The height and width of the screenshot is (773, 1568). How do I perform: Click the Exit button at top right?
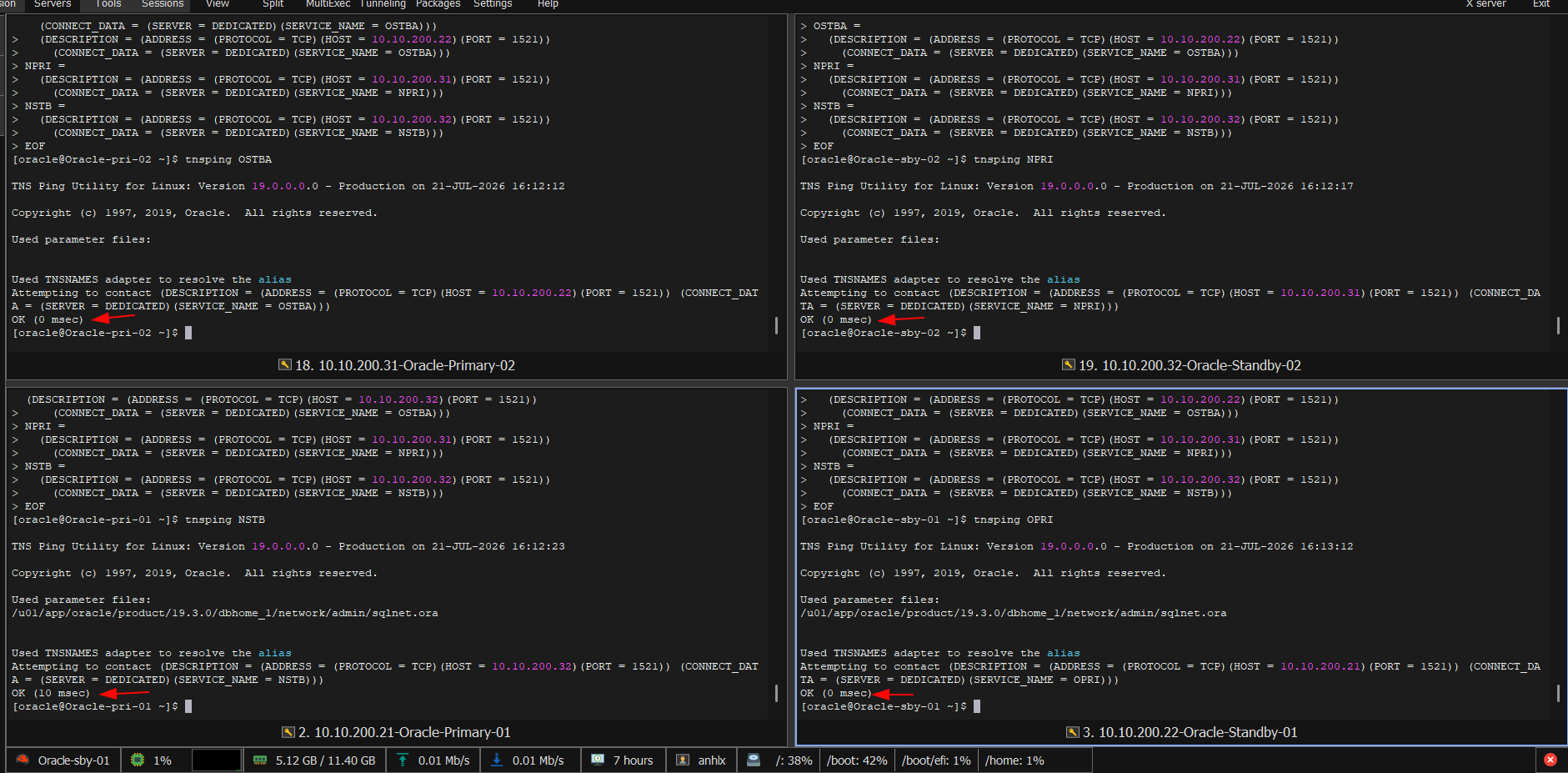click(x=1541, y=4)
